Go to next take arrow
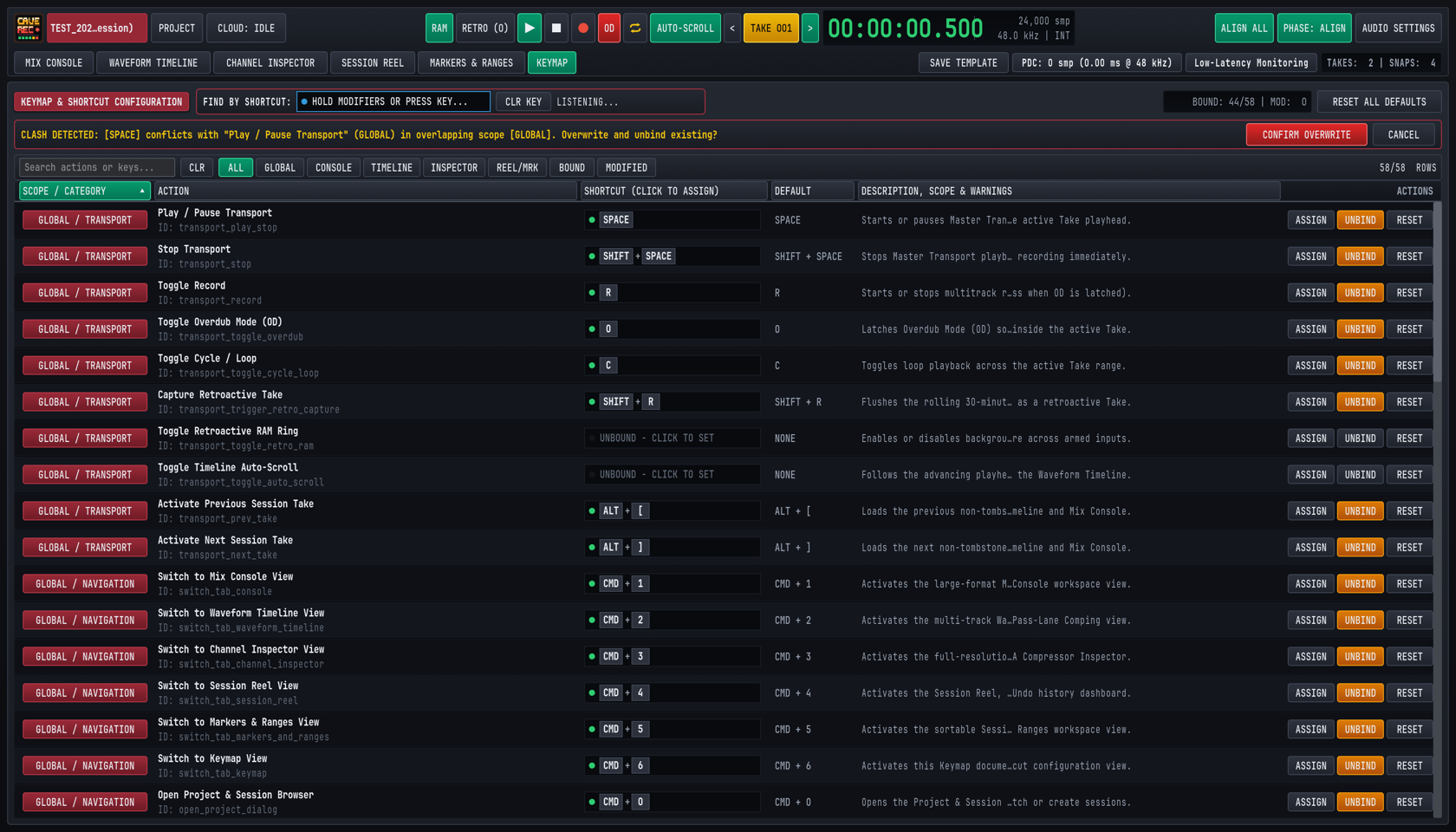 tap(810, 28)
